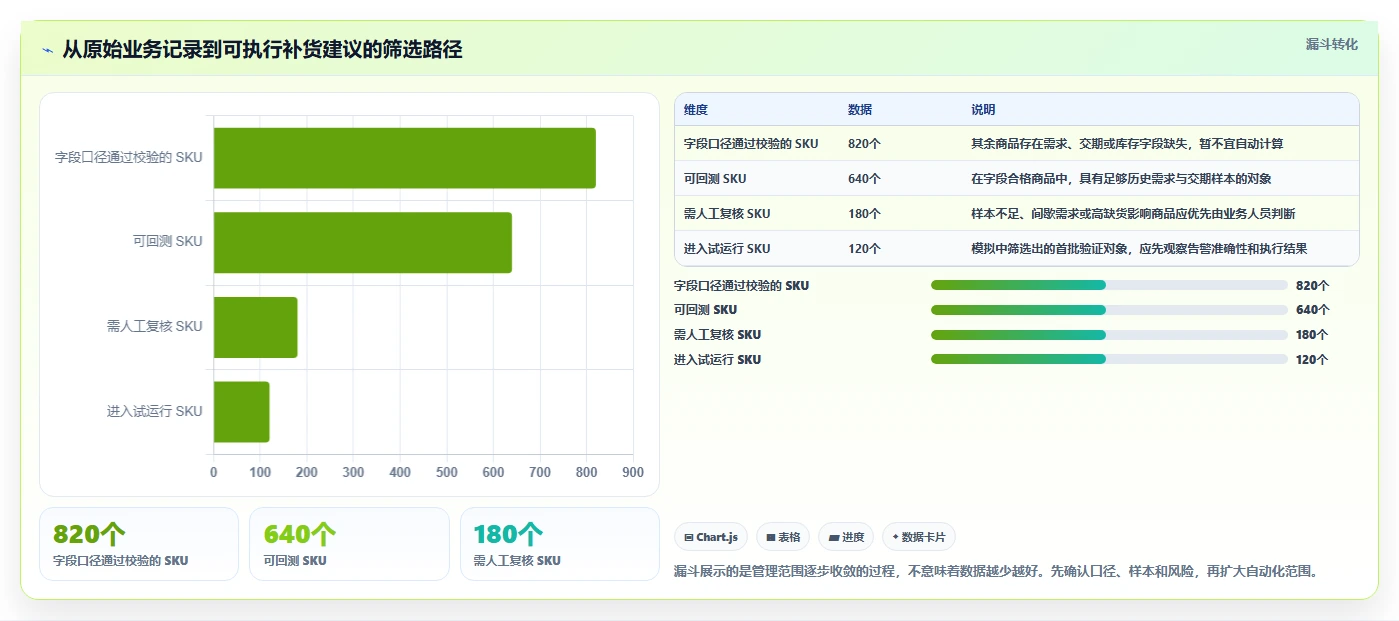The width and height of the screenshot is (1399, 621).
Task: Click the 数据卡片 chip
Action: click(x=919, y=537)
